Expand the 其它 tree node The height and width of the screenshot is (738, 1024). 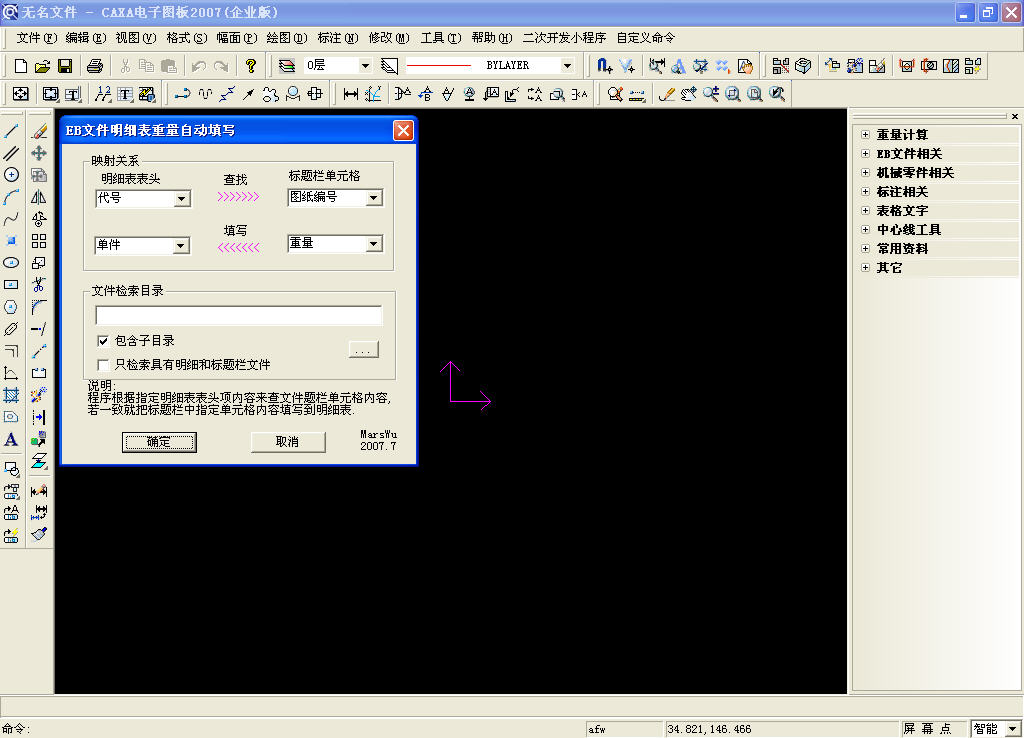coord(865,267)
